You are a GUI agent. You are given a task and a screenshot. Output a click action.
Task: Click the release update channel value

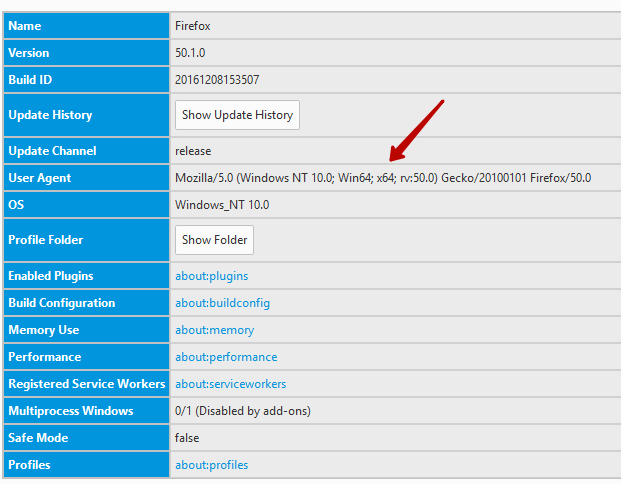[x=193, y=151]
